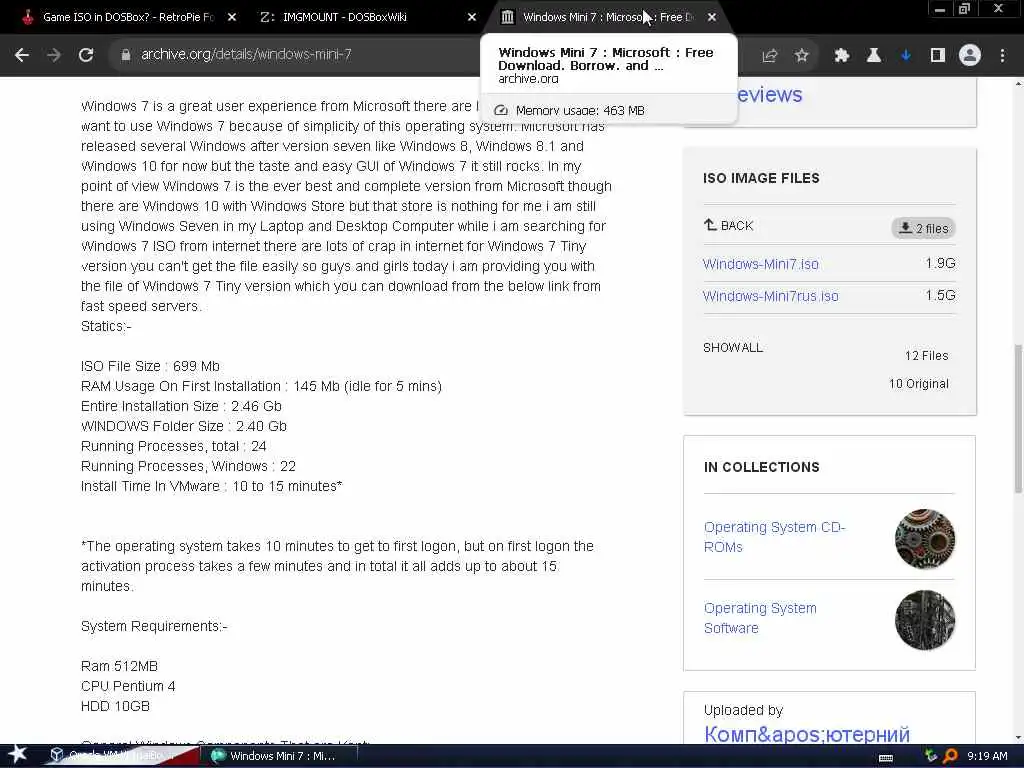
Task: Open the star Start menu button
Action: (x=18, y=755)
